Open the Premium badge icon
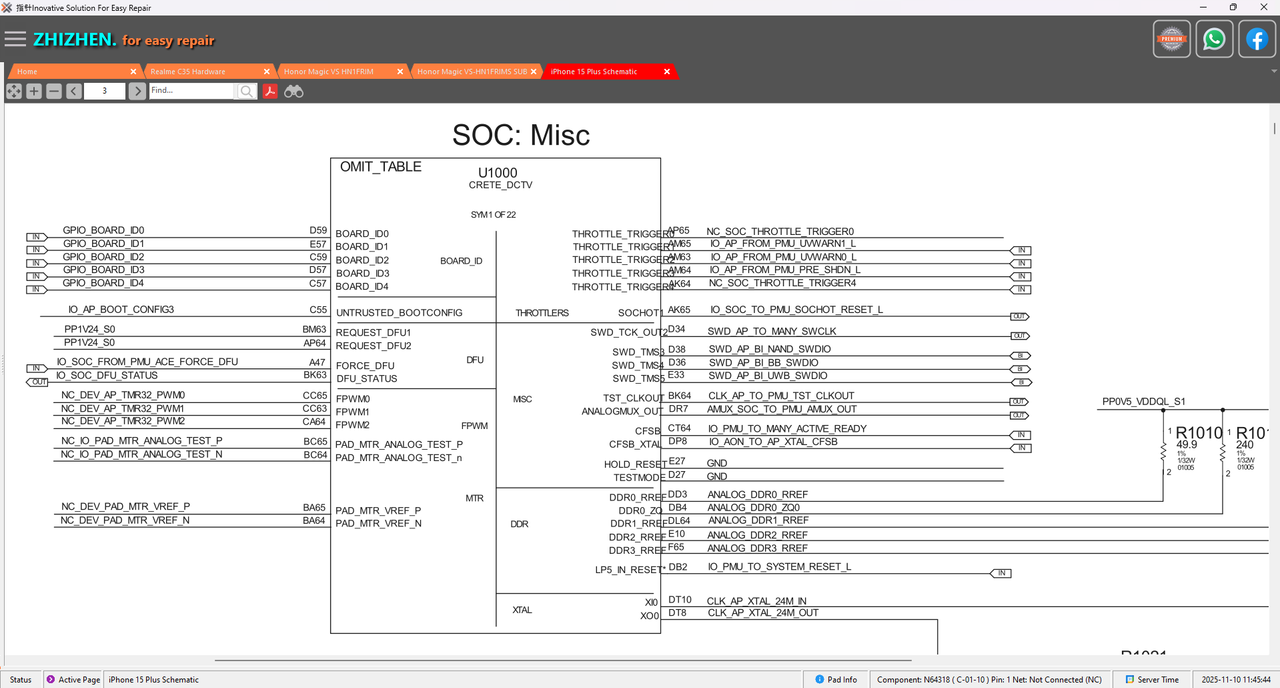This screenshot has height=688, width=1280. point(1172,39)
